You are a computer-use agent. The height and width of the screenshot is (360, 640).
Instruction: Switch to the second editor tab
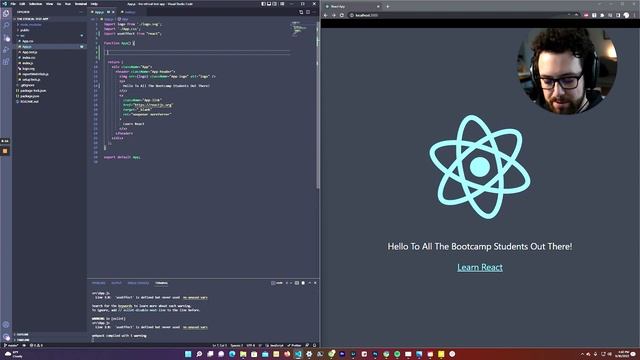pyautogui.click(x=130, y=12)
